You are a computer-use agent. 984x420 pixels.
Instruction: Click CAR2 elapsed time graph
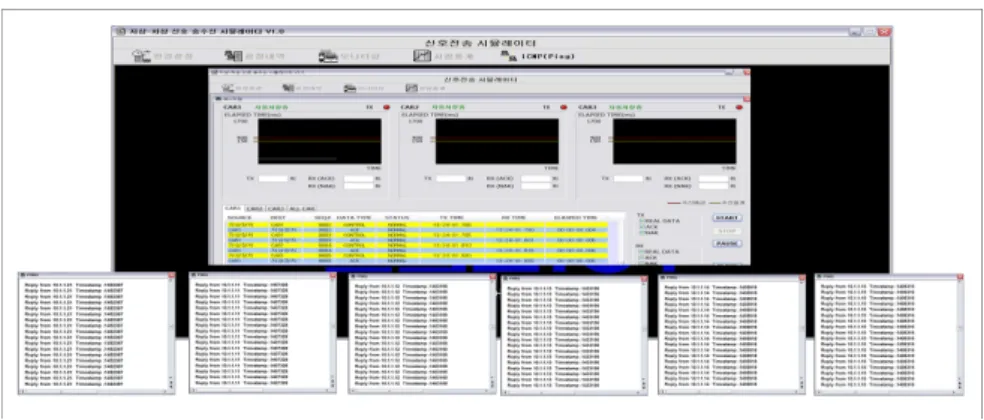[497, 141]
